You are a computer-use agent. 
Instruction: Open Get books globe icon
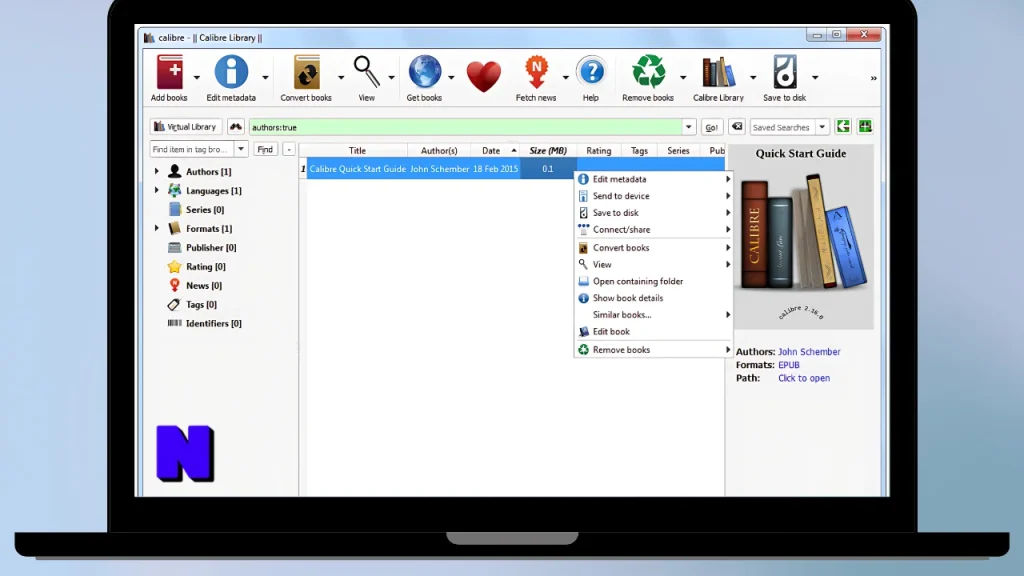tap(424, 72)
